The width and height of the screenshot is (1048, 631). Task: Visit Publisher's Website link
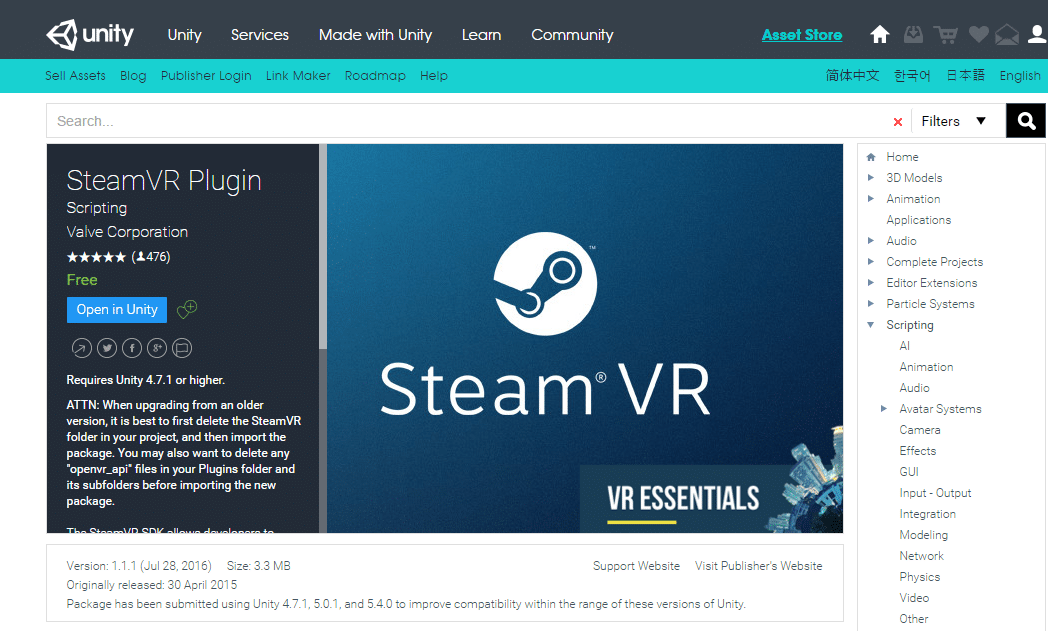point(758,565)
